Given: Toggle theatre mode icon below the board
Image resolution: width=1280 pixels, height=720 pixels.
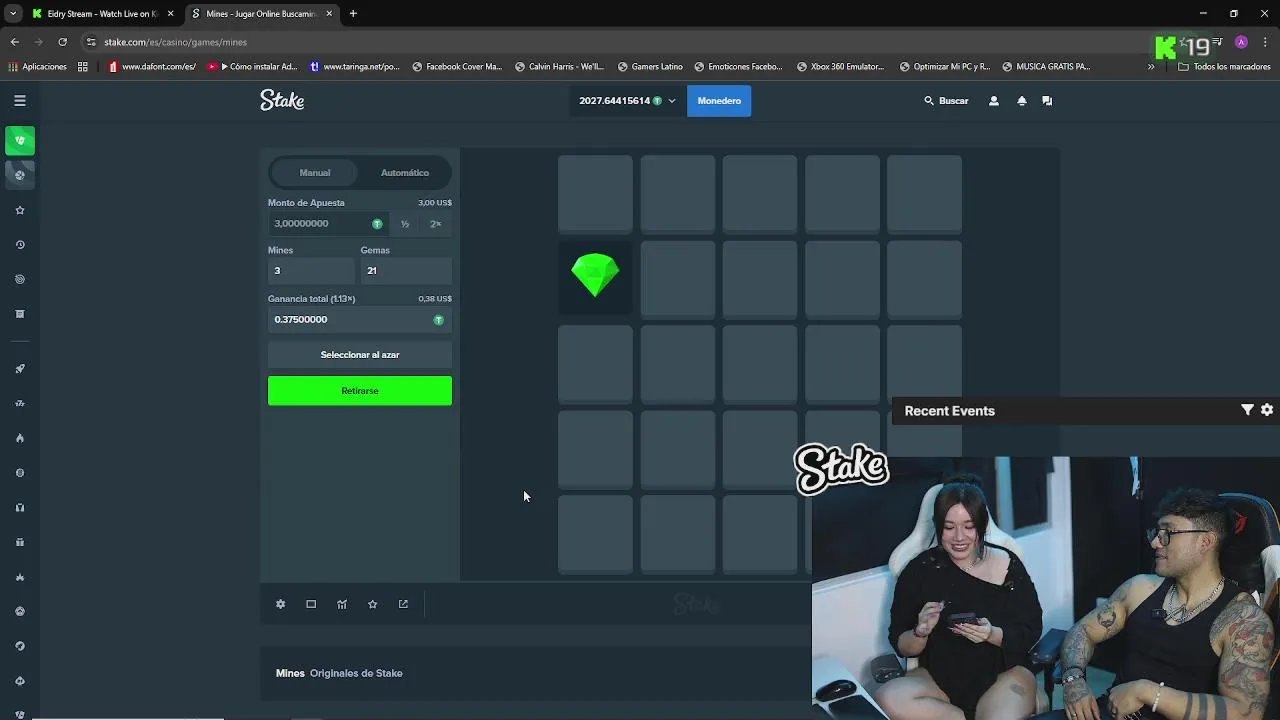Looking at the screenshot, I should 311,604.
